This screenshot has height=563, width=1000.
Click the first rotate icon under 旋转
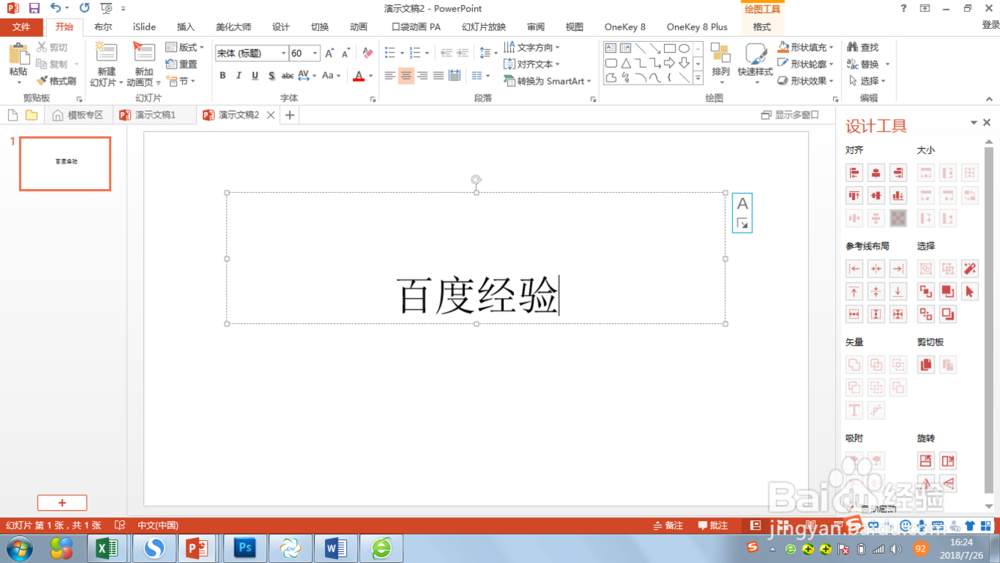coord(925,461)
